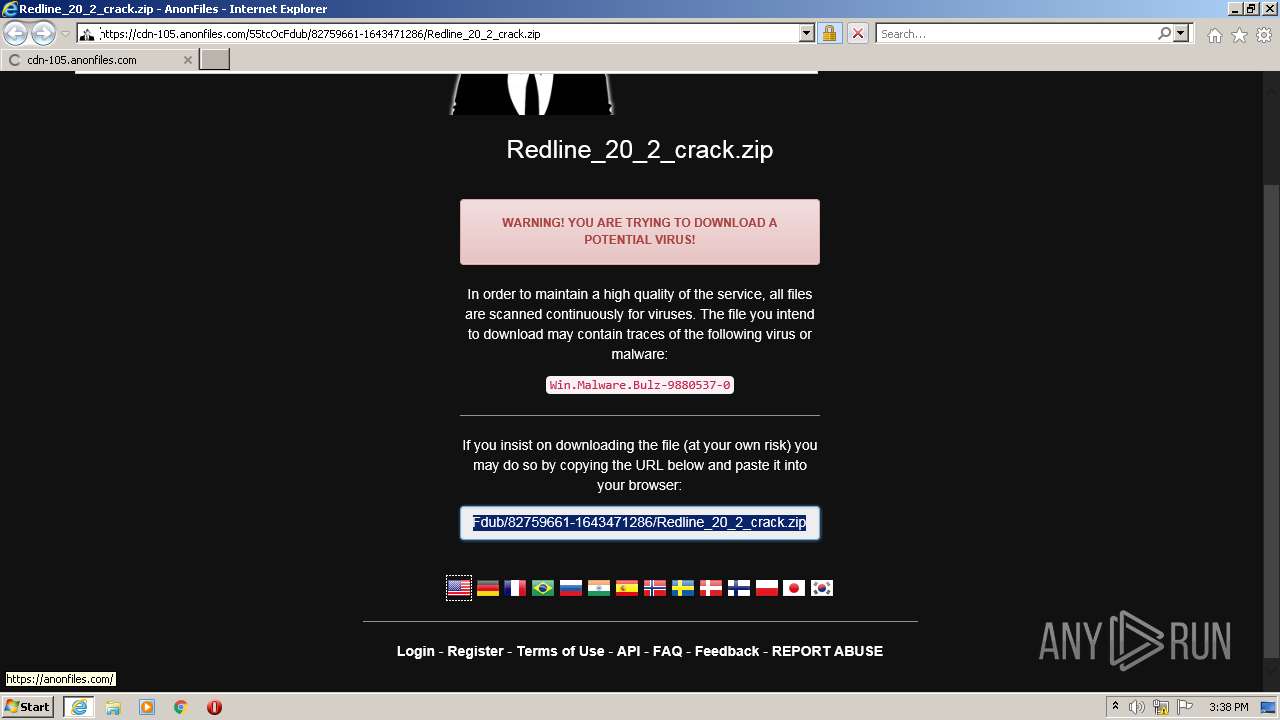The width and height of the screenshot is (1280, 720).
Task: Click the Redline_20_2_crack.zip file title
Action: click(x=640, y=150)
